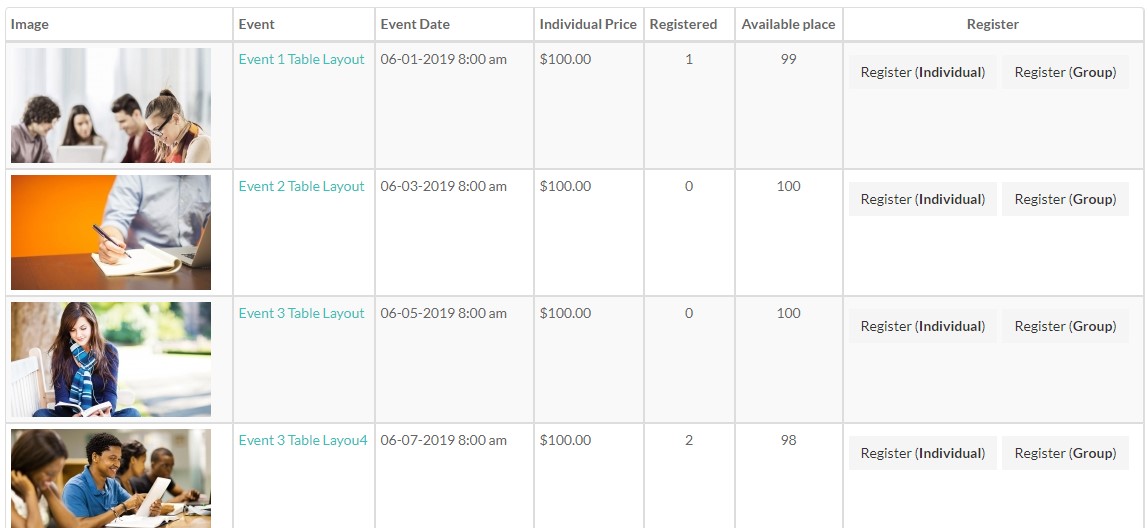Click the last row students studying thumbnail
This screenshot has width=1148, height=528.
click(111, 478)
